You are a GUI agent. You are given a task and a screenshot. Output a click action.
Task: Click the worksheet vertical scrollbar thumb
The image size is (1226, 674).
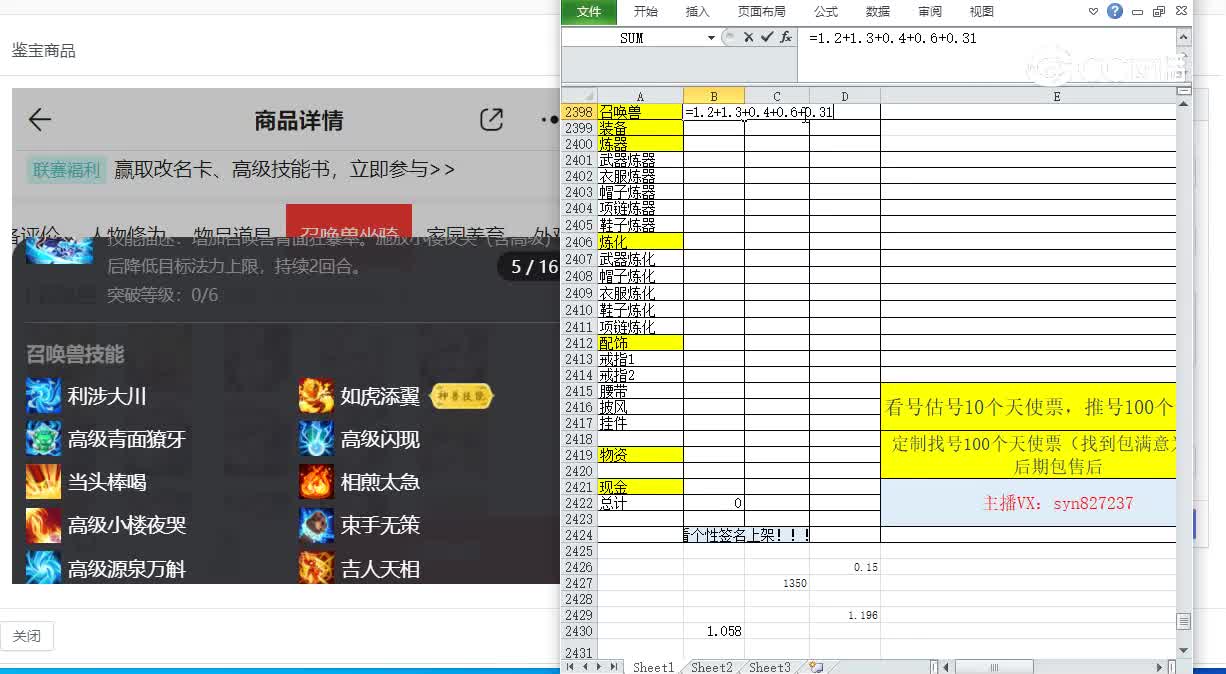pyautogui.click(x=1184, y=621)
